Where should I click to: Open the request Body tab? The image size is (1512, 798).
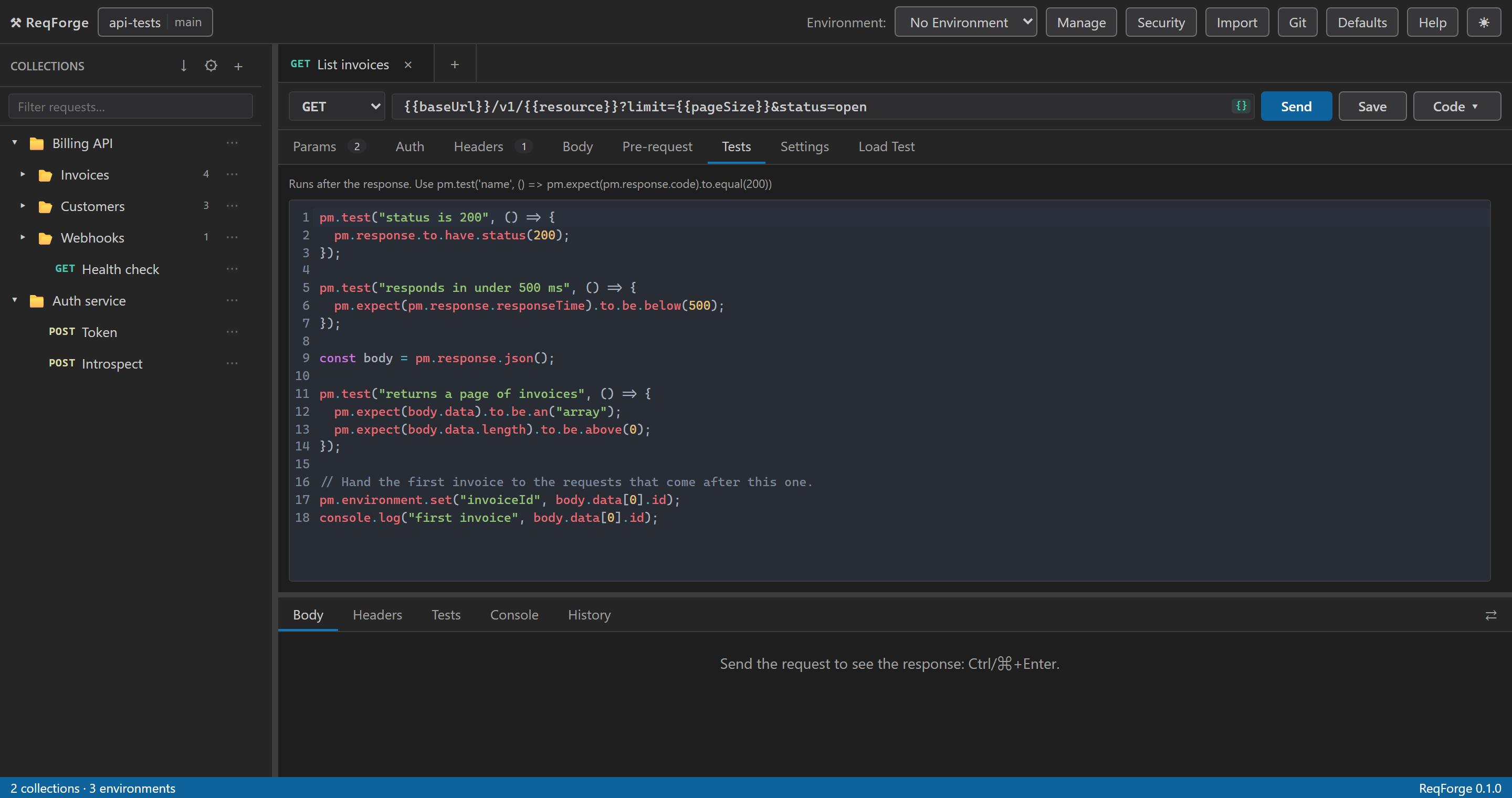click(x=577, y=146)
